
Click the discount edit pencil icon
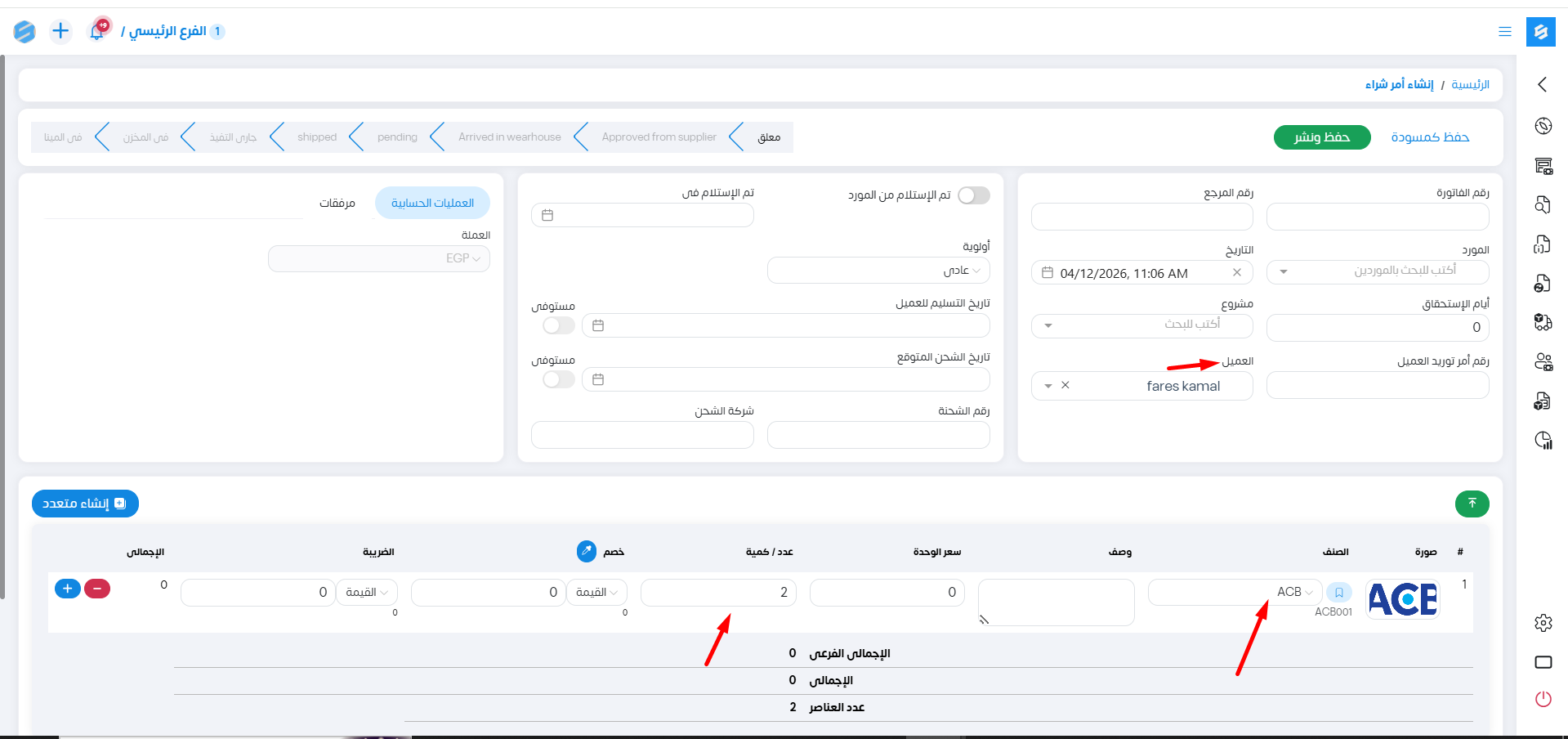coord(587,552)
